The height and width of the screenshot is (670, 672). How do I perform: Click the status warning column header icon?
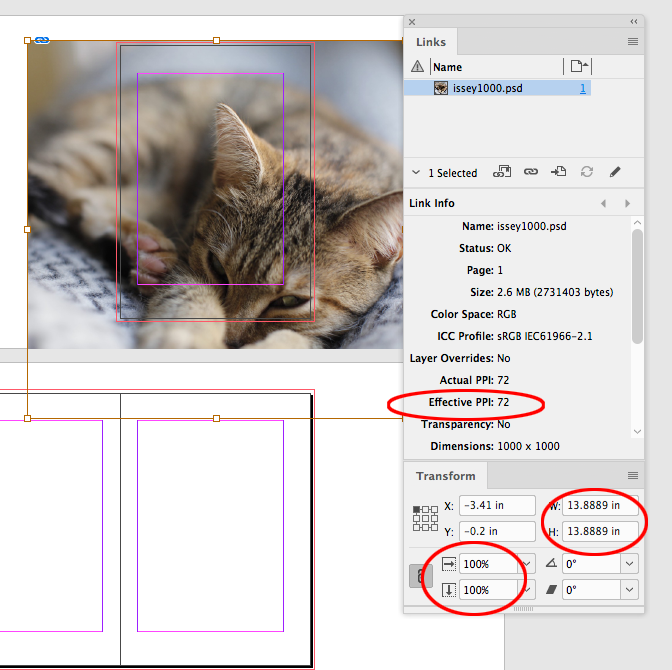click(417, 66)
